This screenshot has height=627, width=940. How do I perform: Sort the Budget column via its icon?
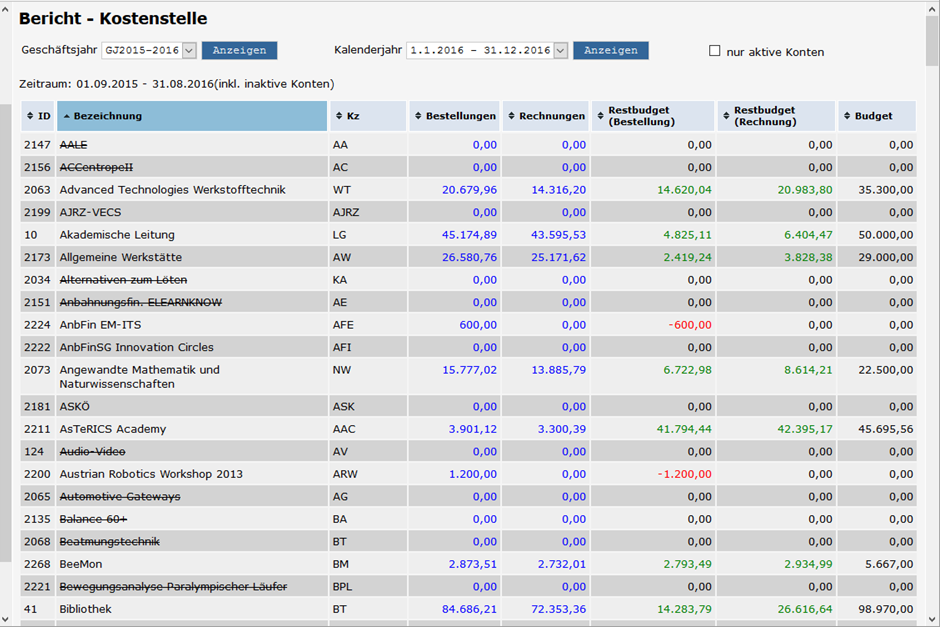coord(846,116)
